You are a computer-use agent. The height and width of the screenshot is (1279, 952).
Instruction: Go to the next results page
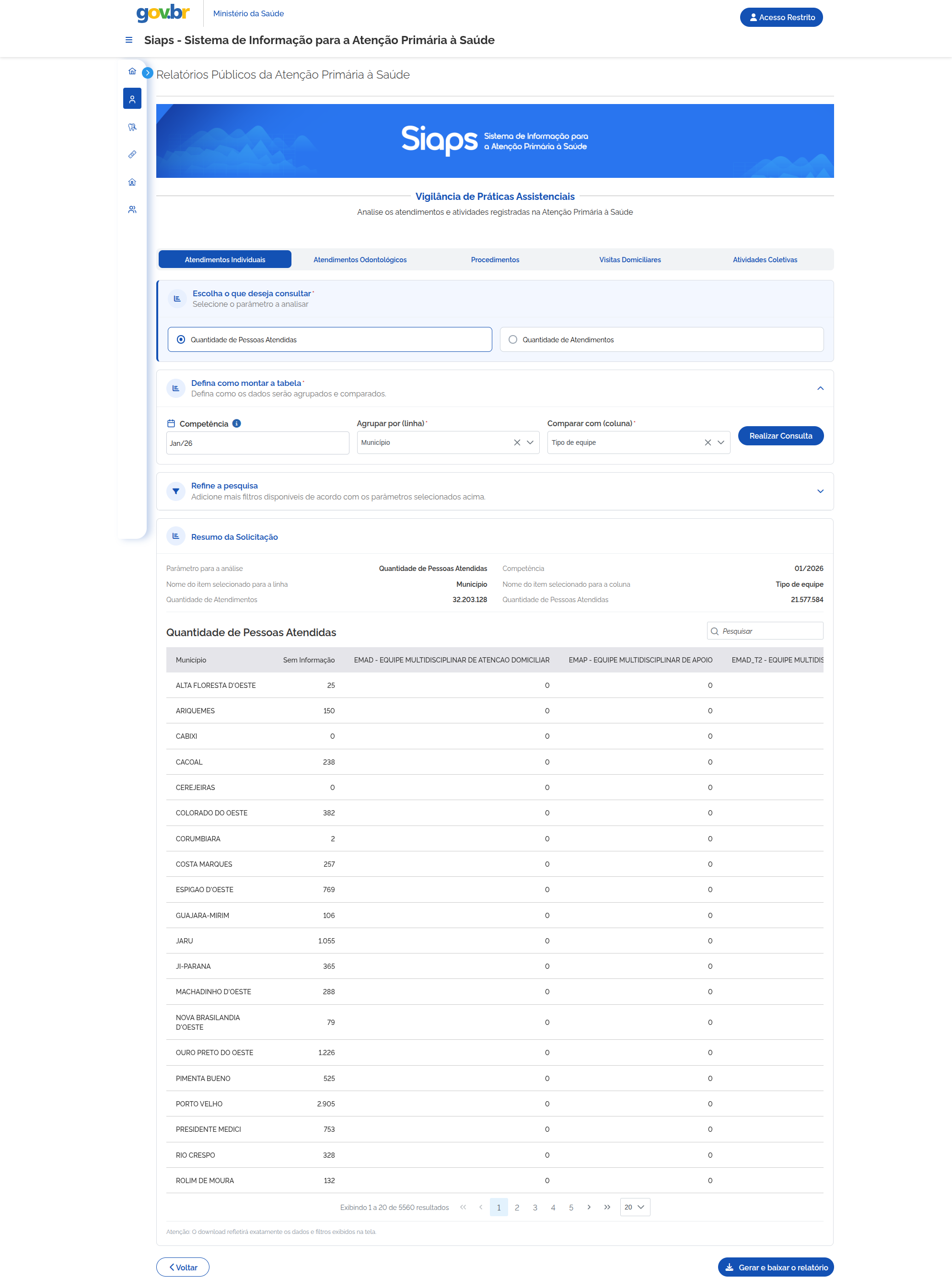coord(589,1208)
